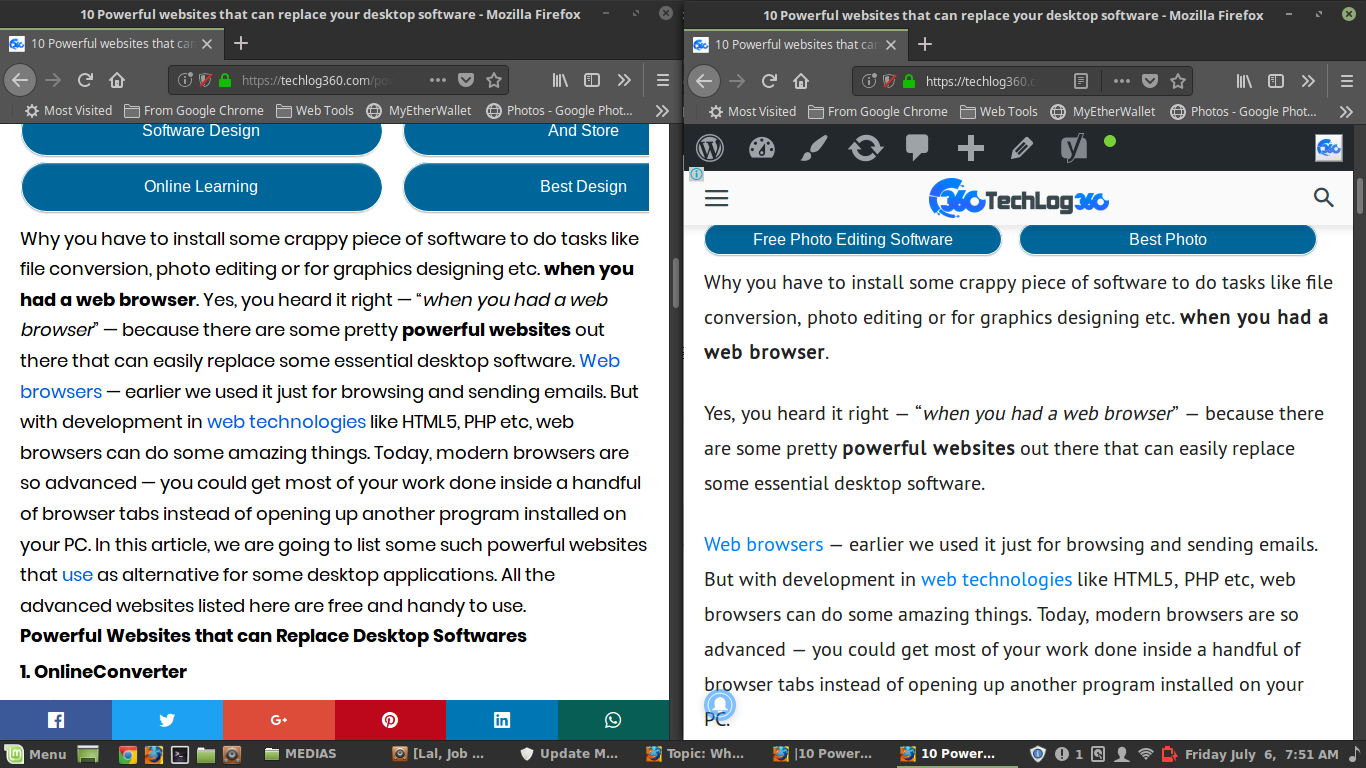Save to Pocket in left Firefox window
1366x768 pixels.
tap(466, 80)
